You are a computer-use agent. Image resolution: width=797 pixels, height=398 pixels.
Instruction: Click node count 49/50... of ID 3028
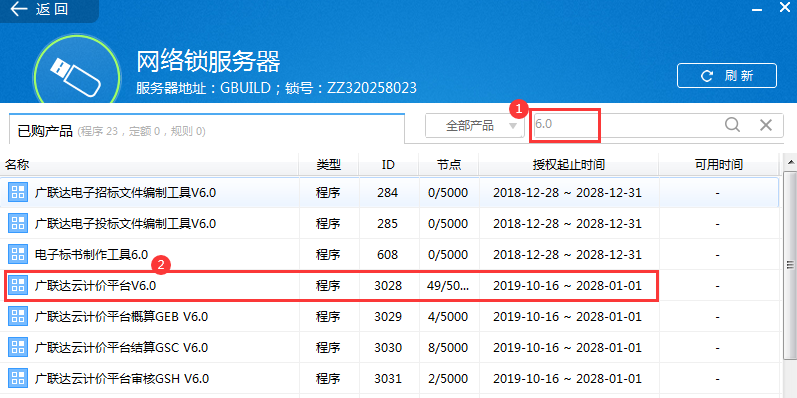(448, 286)
